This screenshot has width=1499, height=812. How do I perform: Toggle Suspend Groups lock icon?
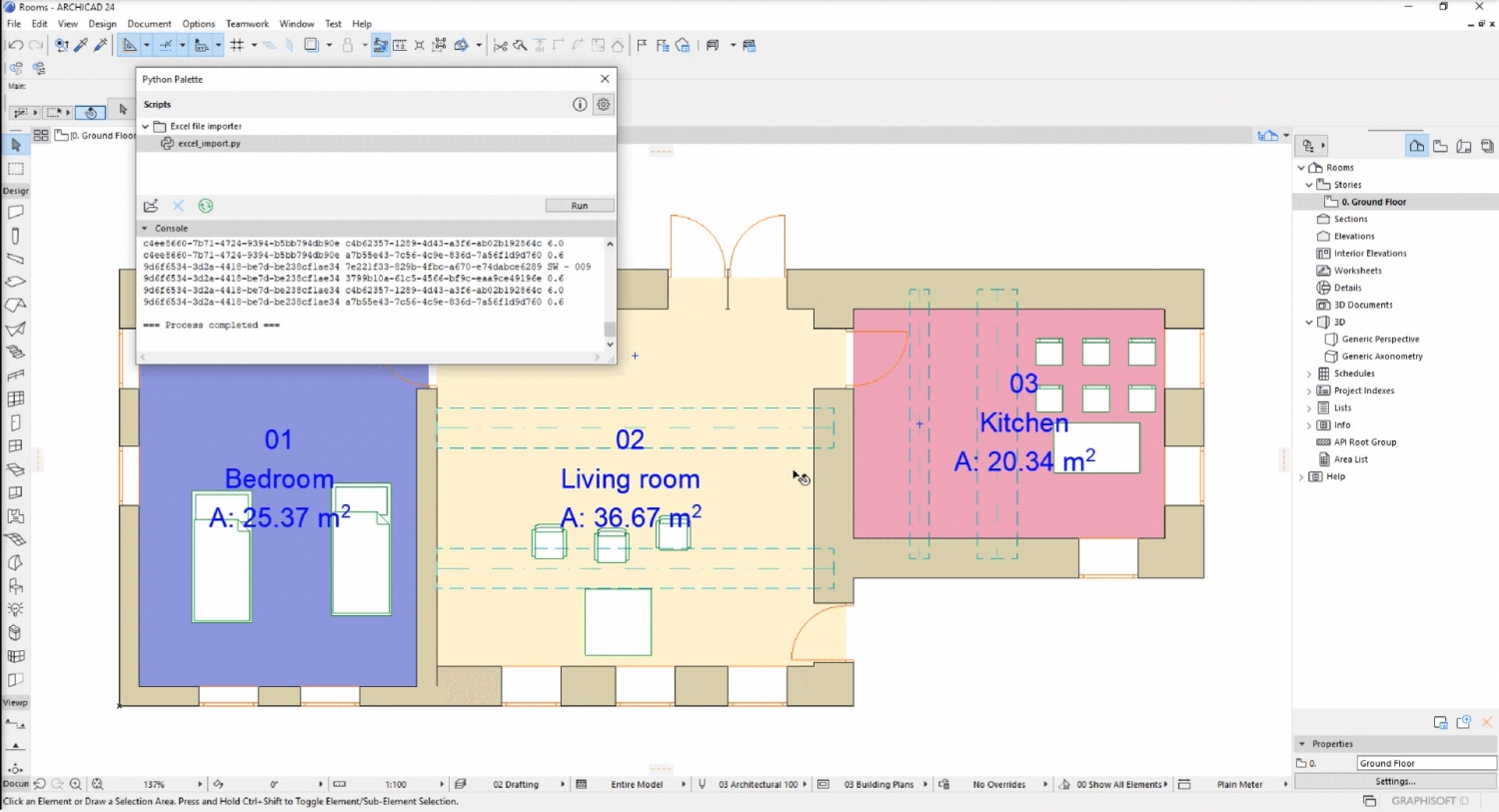point(348,45)
